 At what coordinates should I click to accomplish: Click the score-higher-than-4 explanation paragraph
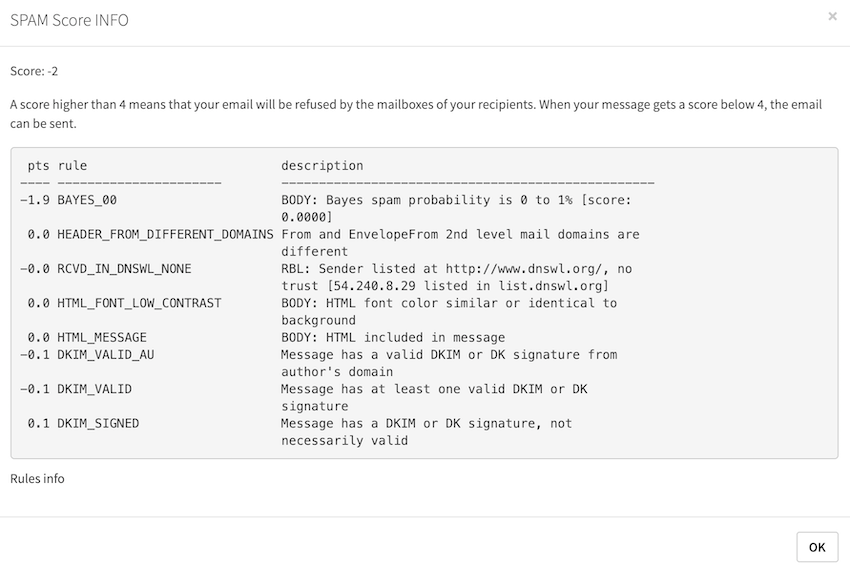(416, 114)
